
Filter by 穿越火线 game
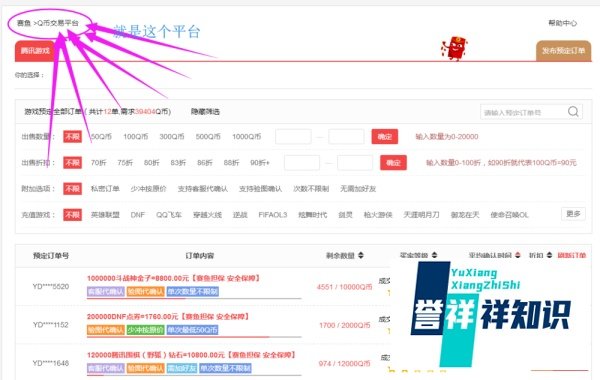coord(207,215)
